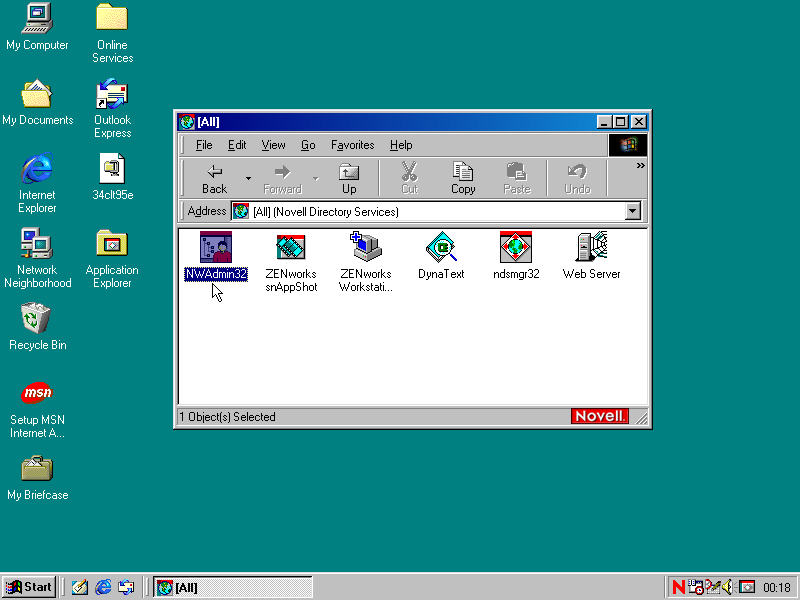Image resolution: width=800 pixels, height=600 pixels.
Task: Click the red Novell N tray icon
Action: (679, 587)
